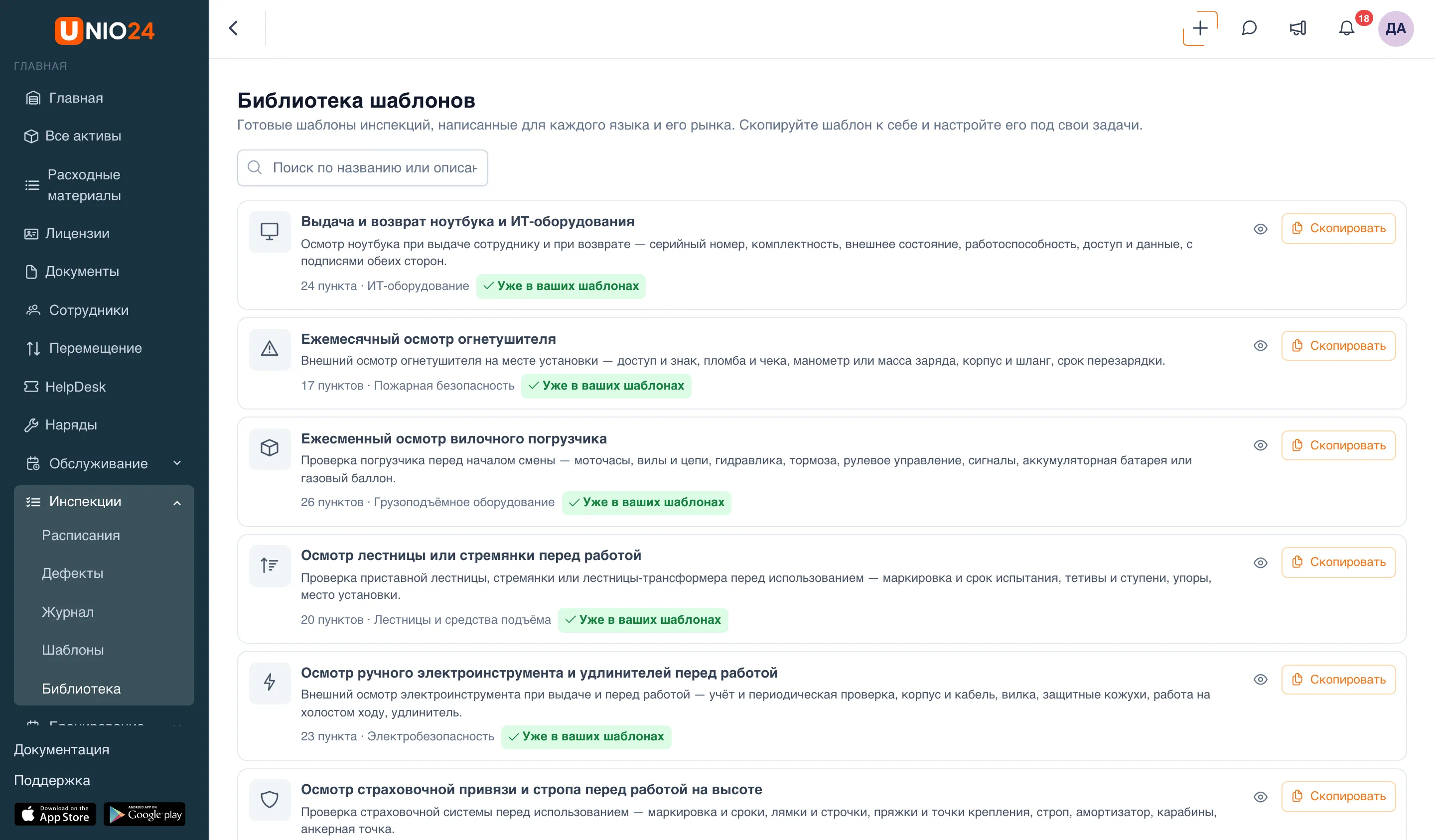Open Дефекты under Инспекции
Viewport: 1435px width, 840px height.
coord(72,573)
